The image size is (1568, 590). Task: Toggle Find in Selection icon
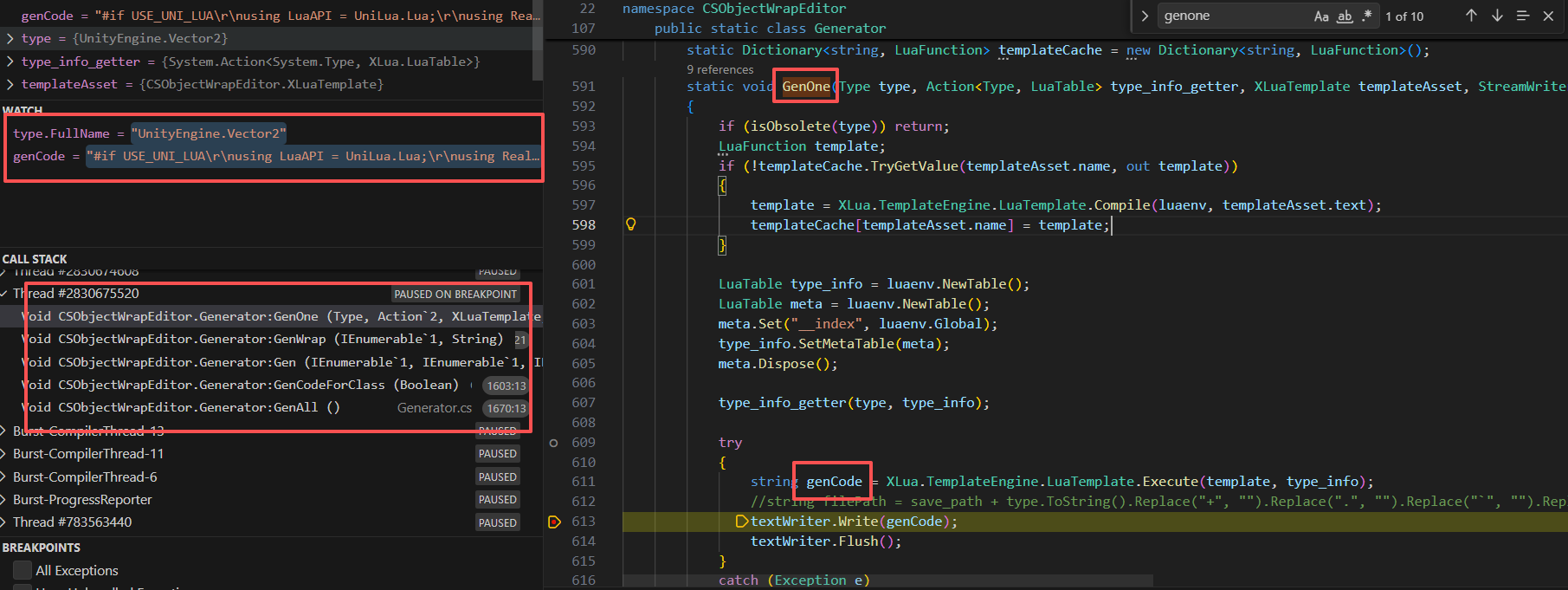[1523, 16]
